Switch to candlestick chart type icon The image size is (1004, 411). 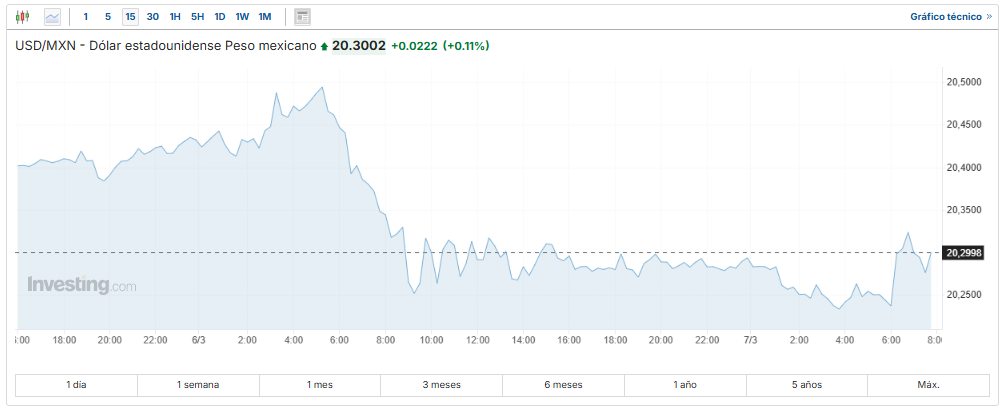[x=22, y=17]
